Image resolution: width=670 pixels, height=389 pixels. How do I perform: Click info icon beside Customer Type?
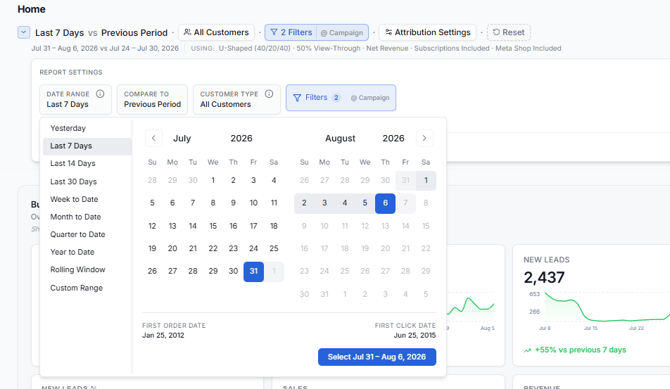coord(269,94)
